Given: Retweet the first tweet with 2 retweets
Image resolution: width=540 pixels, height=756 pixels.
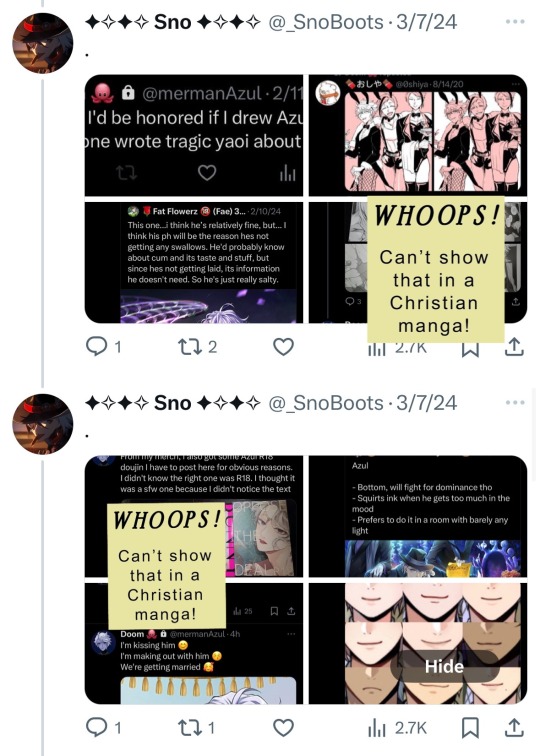Looking at the screenshot, I should click(197, 346).
